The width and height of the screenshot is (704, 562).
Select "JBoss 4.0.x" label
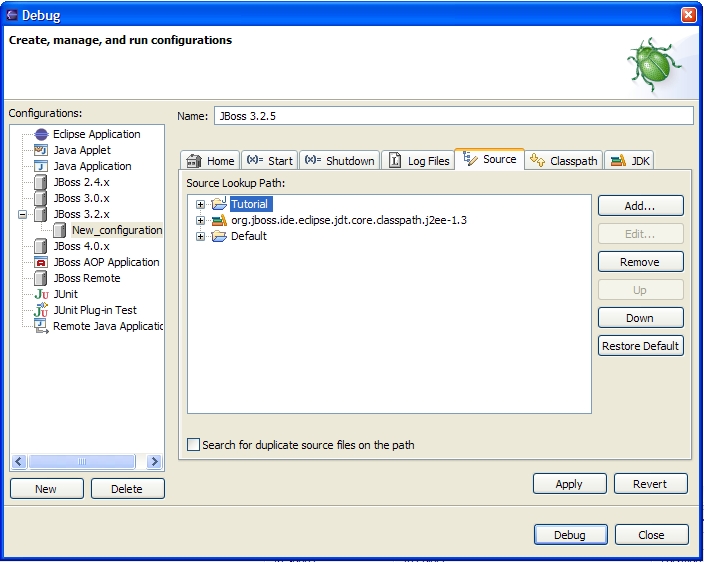pos(81,246)
